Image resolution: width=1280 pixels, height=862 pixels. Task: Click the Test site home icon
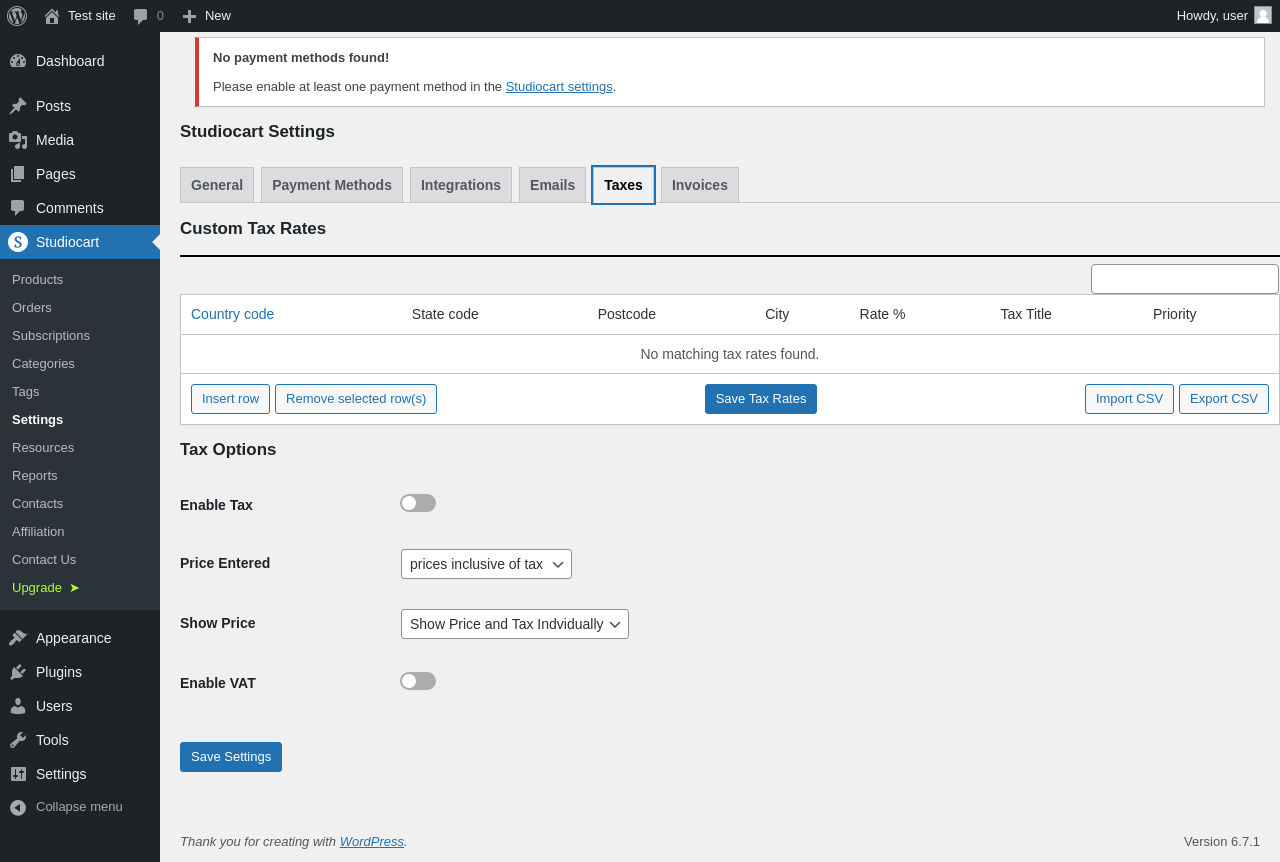click(52, 16)
